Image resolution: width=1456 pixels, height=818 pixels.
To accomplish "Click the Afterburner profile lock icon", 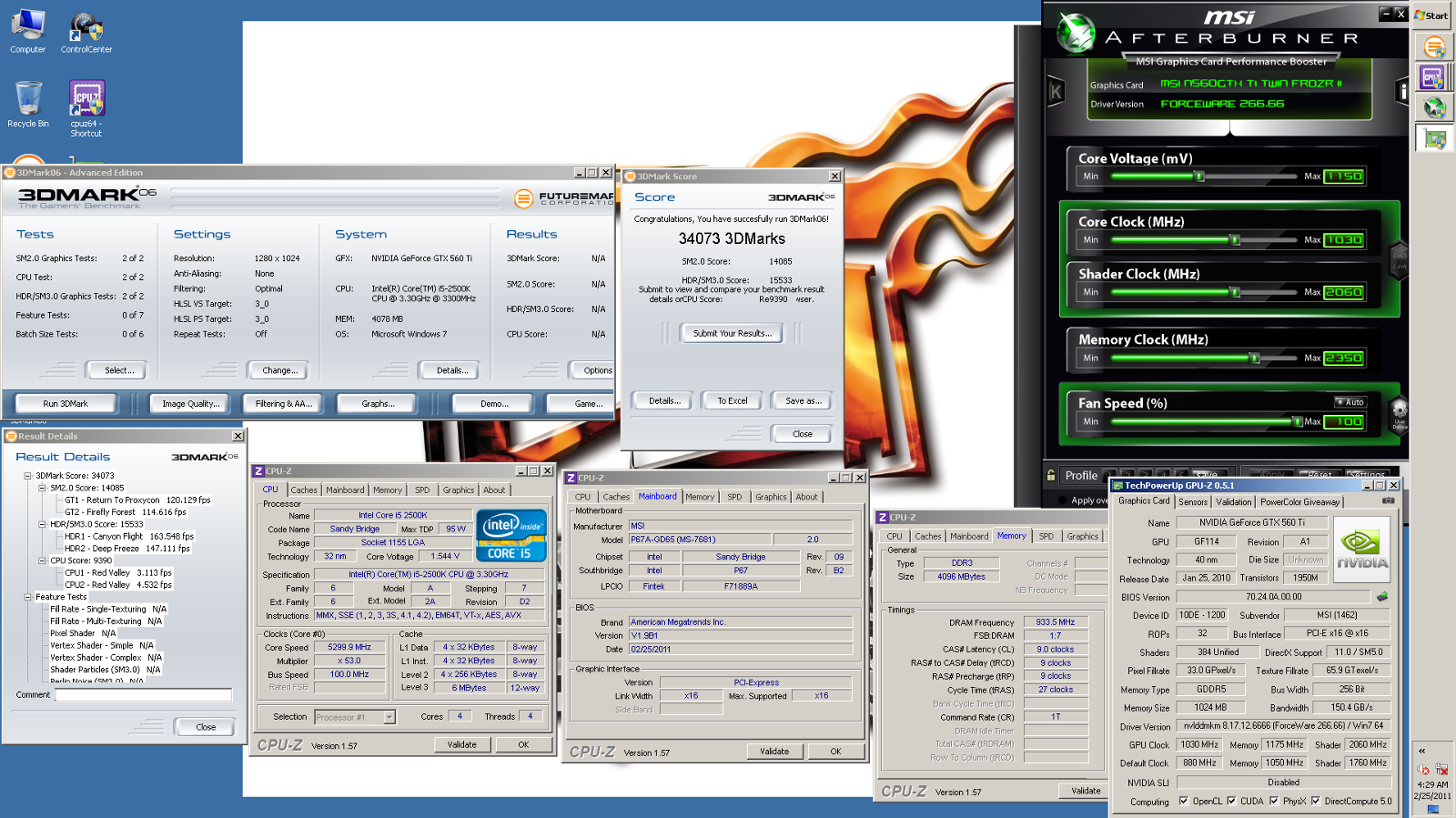I will coord(1051,475).
